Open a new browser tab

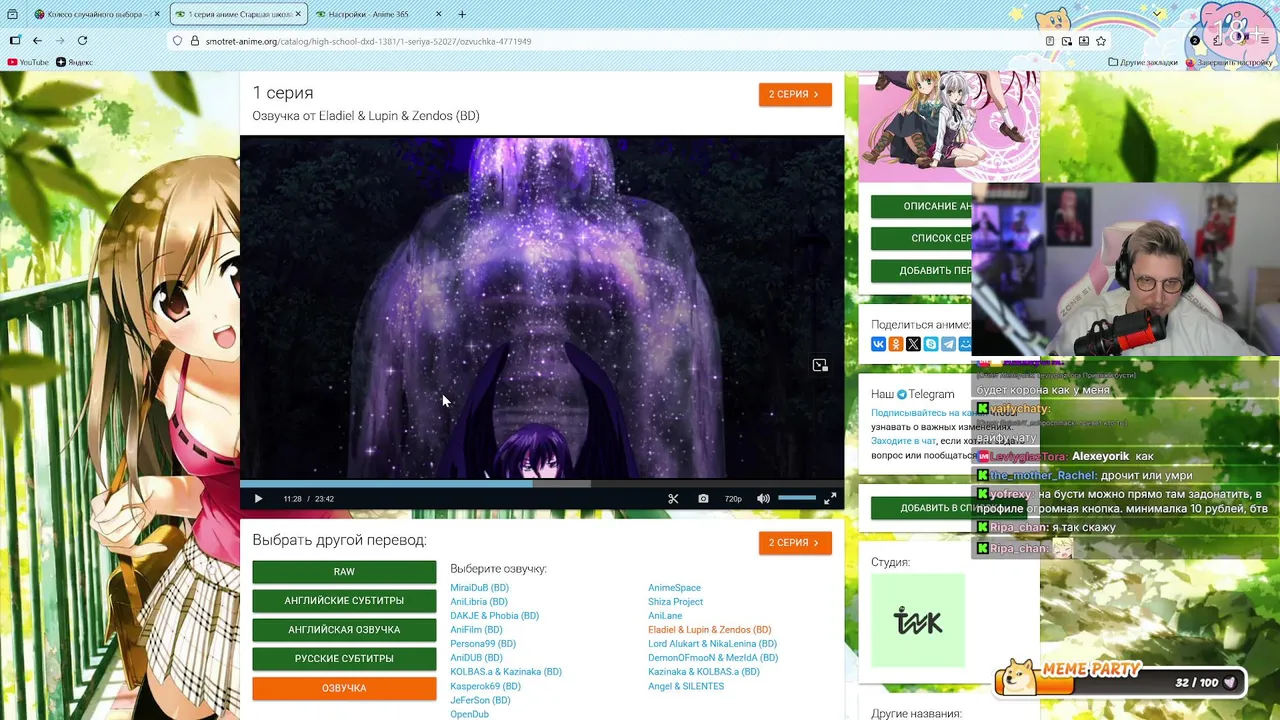[x=462, y=14]
